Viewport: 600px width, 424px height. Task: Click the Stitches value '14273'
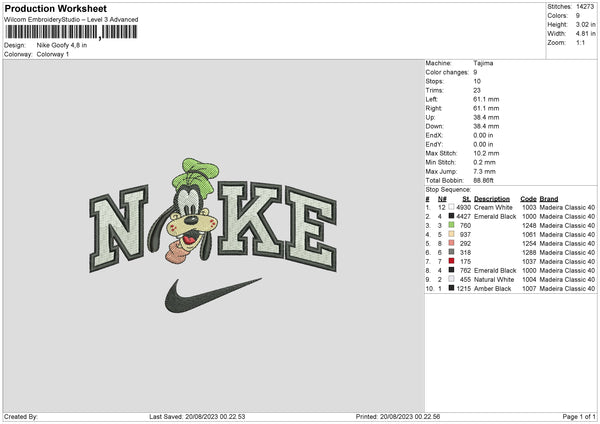coord(585,7)
